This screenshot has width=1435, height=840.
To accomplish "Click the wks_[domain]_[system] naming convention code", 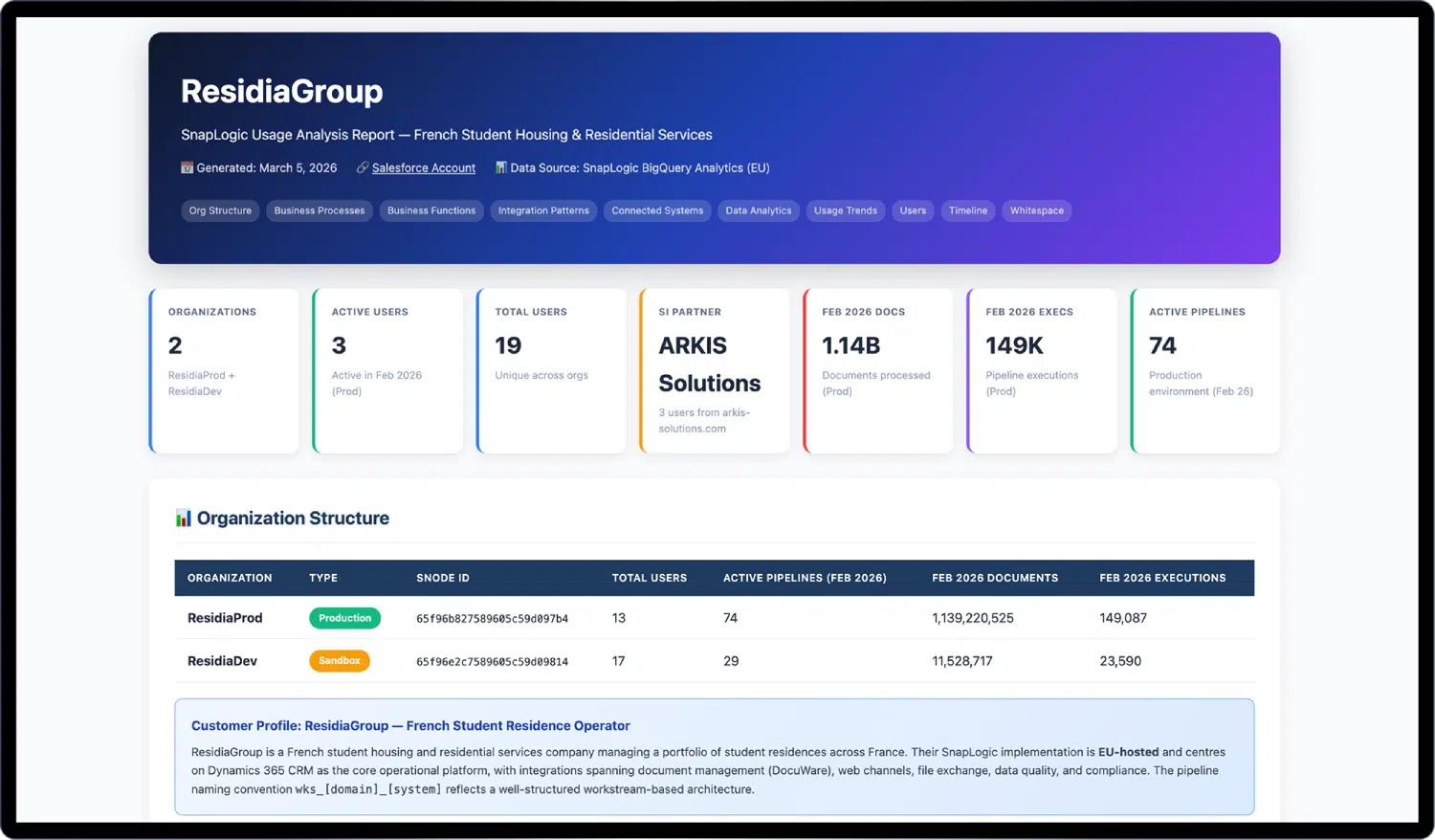I will [x=368, y=789].
